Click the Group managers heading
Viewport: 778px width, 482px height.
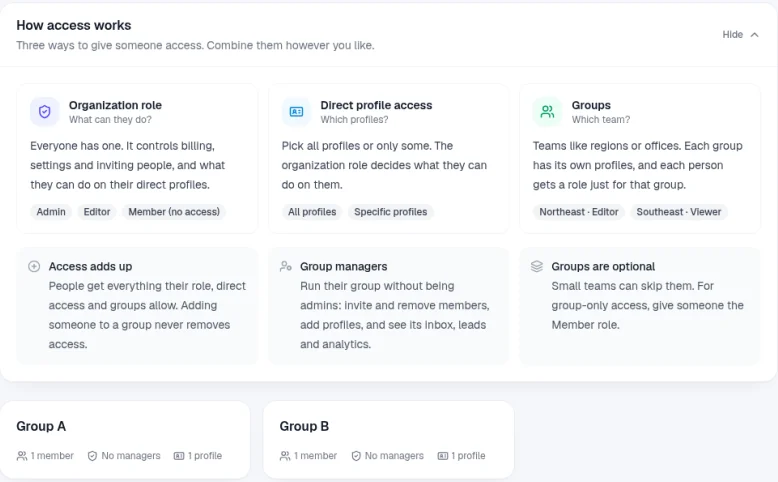(x=343, y=267)
